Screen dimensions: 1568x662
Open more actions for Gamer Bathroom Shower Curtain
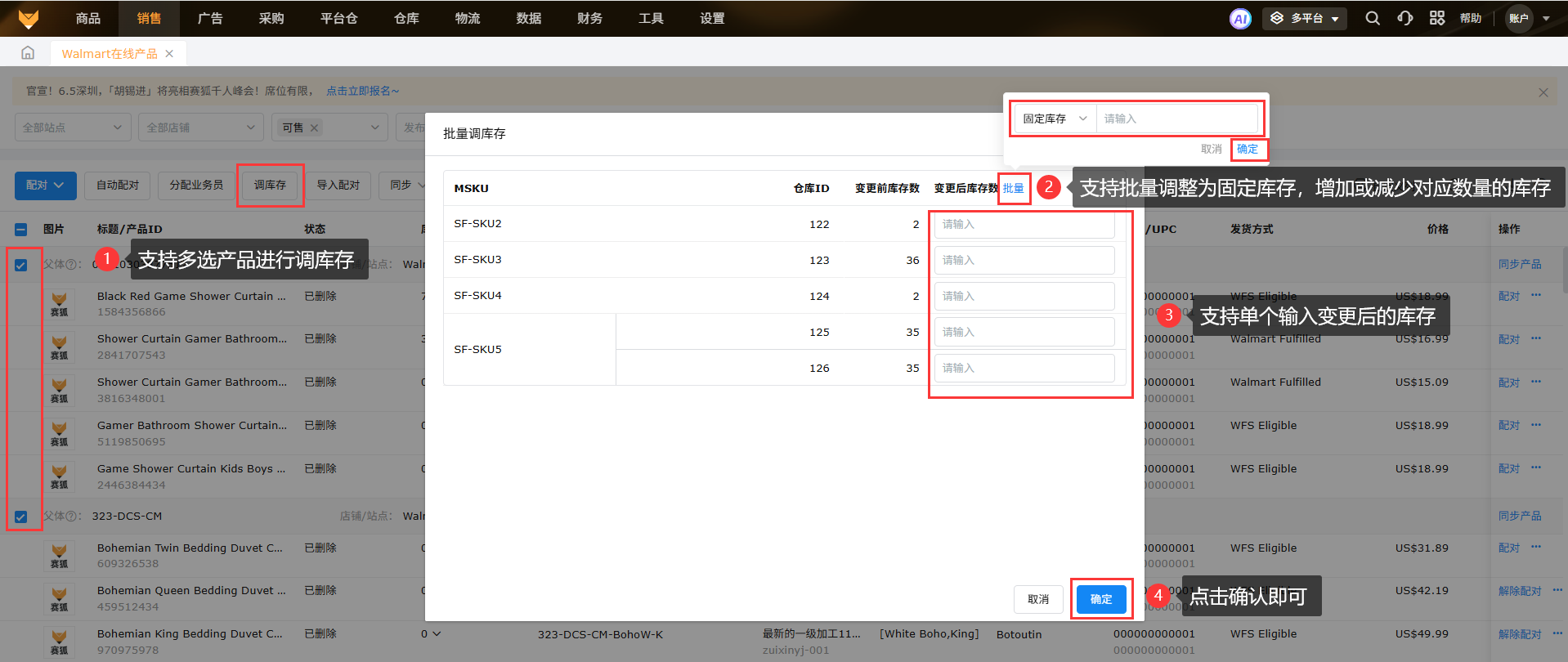[x=1536, y=425]
